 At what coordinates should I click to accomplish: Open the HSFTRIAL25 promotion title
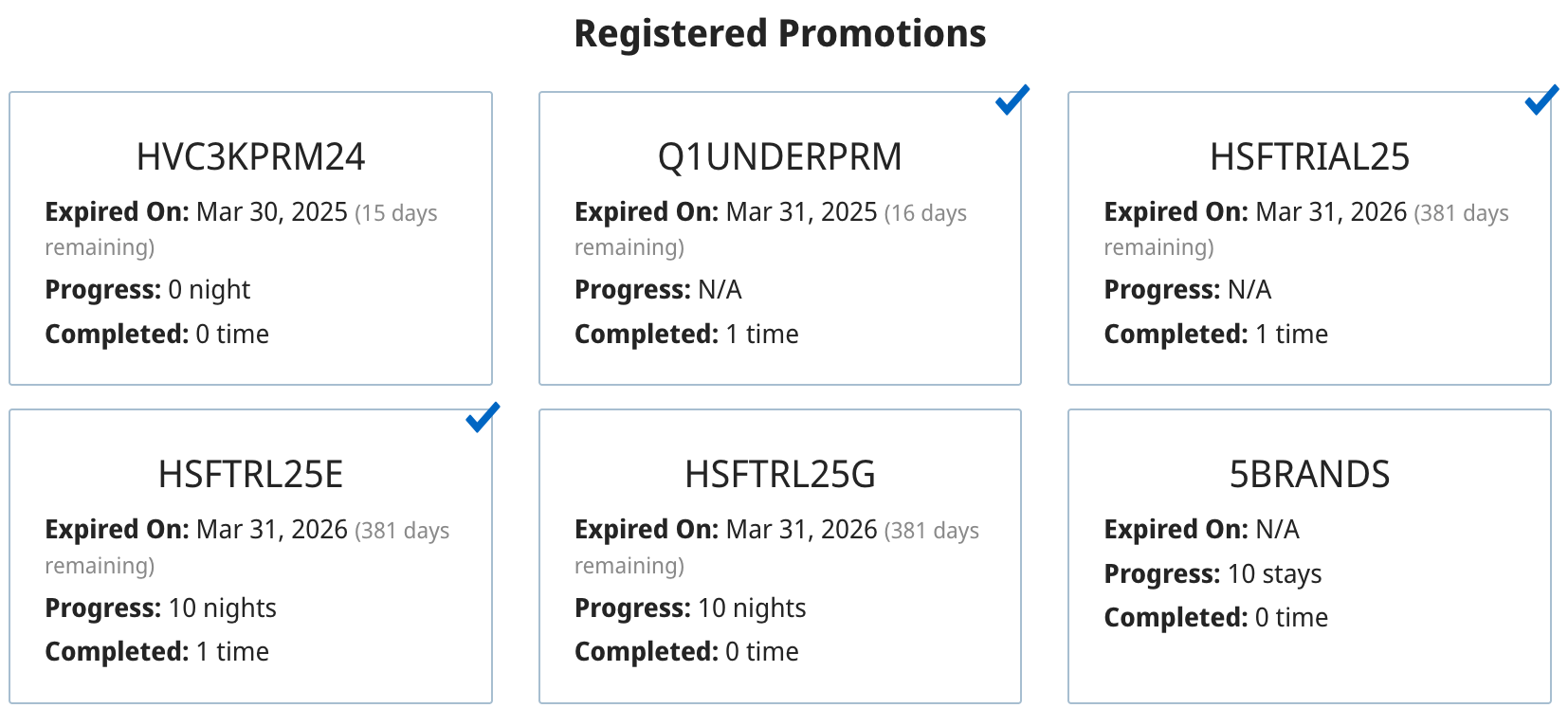click(1309, 157)
